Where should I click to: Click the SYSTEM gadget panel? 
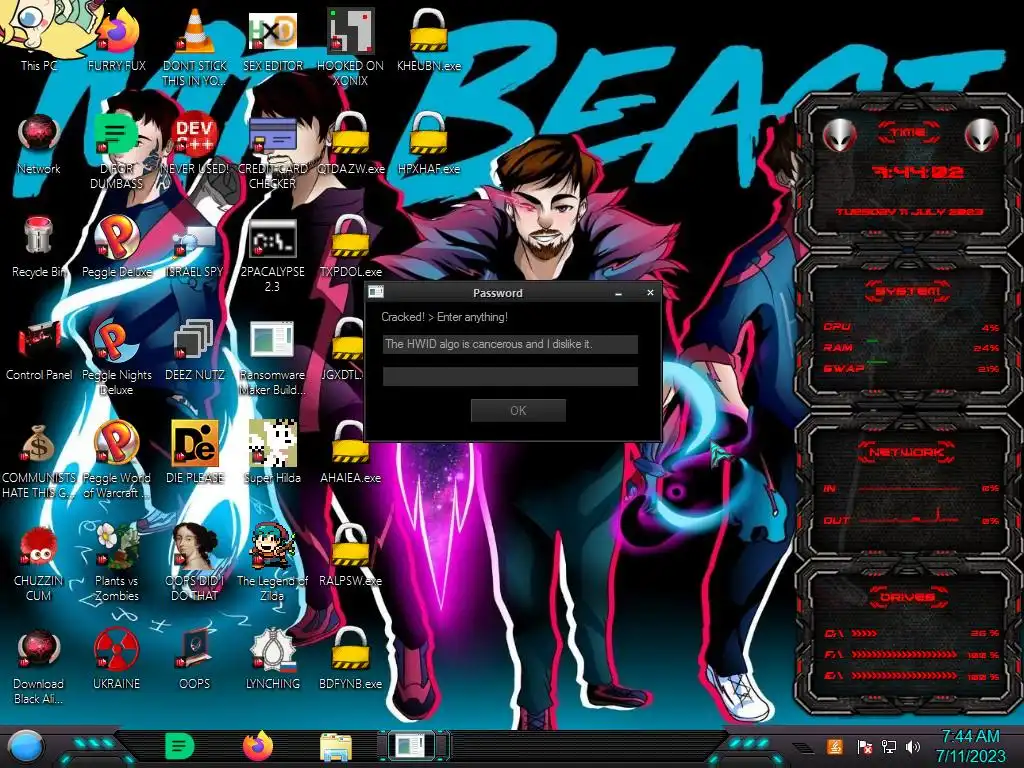pyautogui.click(x=908, y=333)
